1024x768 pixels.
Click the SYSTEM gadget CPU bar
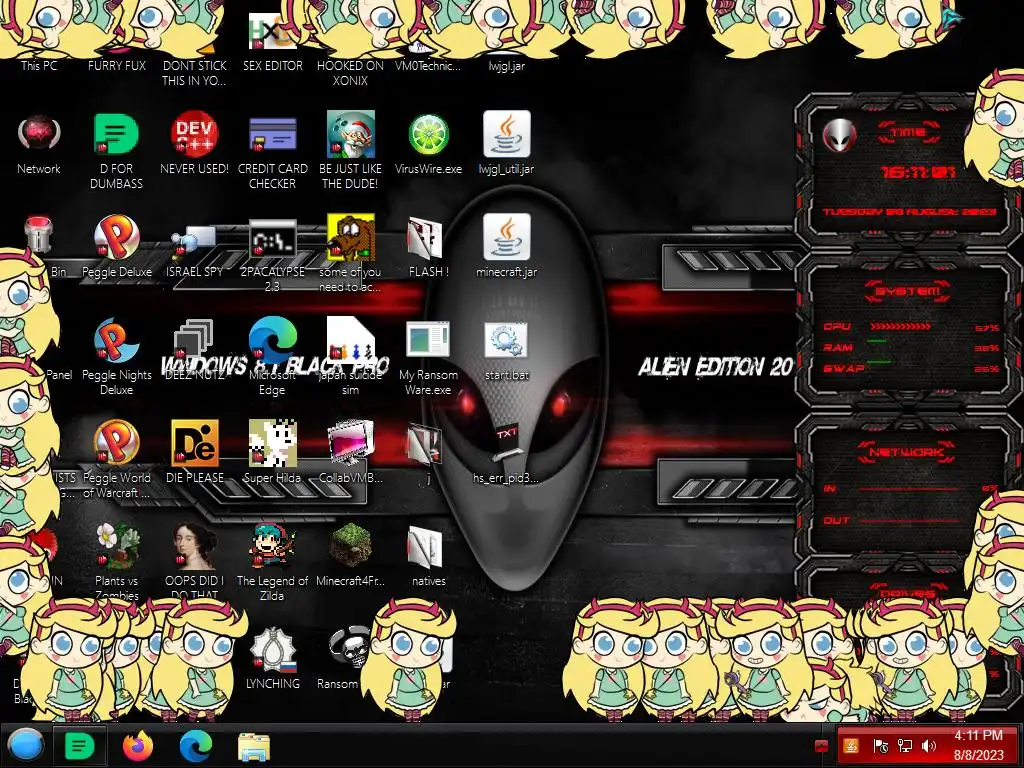tap(900, 327)
